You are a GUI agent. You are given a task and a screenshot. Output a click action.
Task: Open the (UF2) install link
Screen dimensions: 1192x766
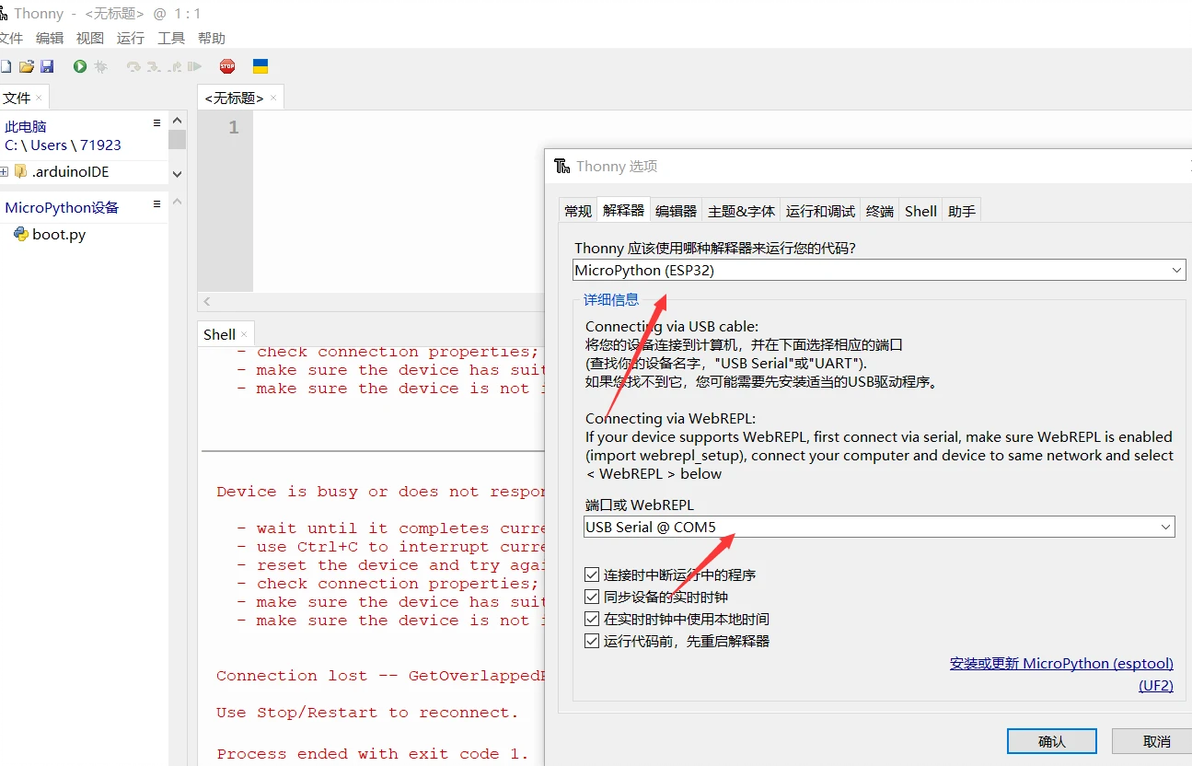(x=1156, y=685)
